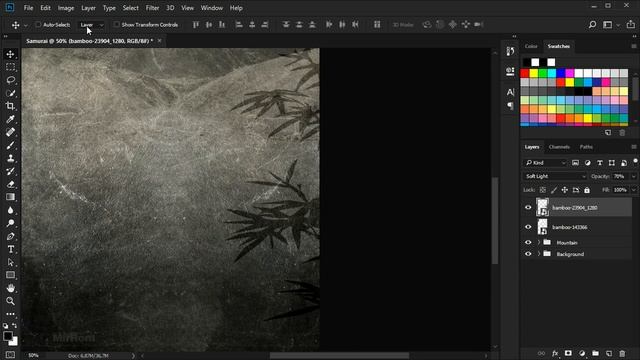Add a layer style with fx button
Image resolution: width=640 pixels, height=360 pixels.
click(x=555, y=353)
